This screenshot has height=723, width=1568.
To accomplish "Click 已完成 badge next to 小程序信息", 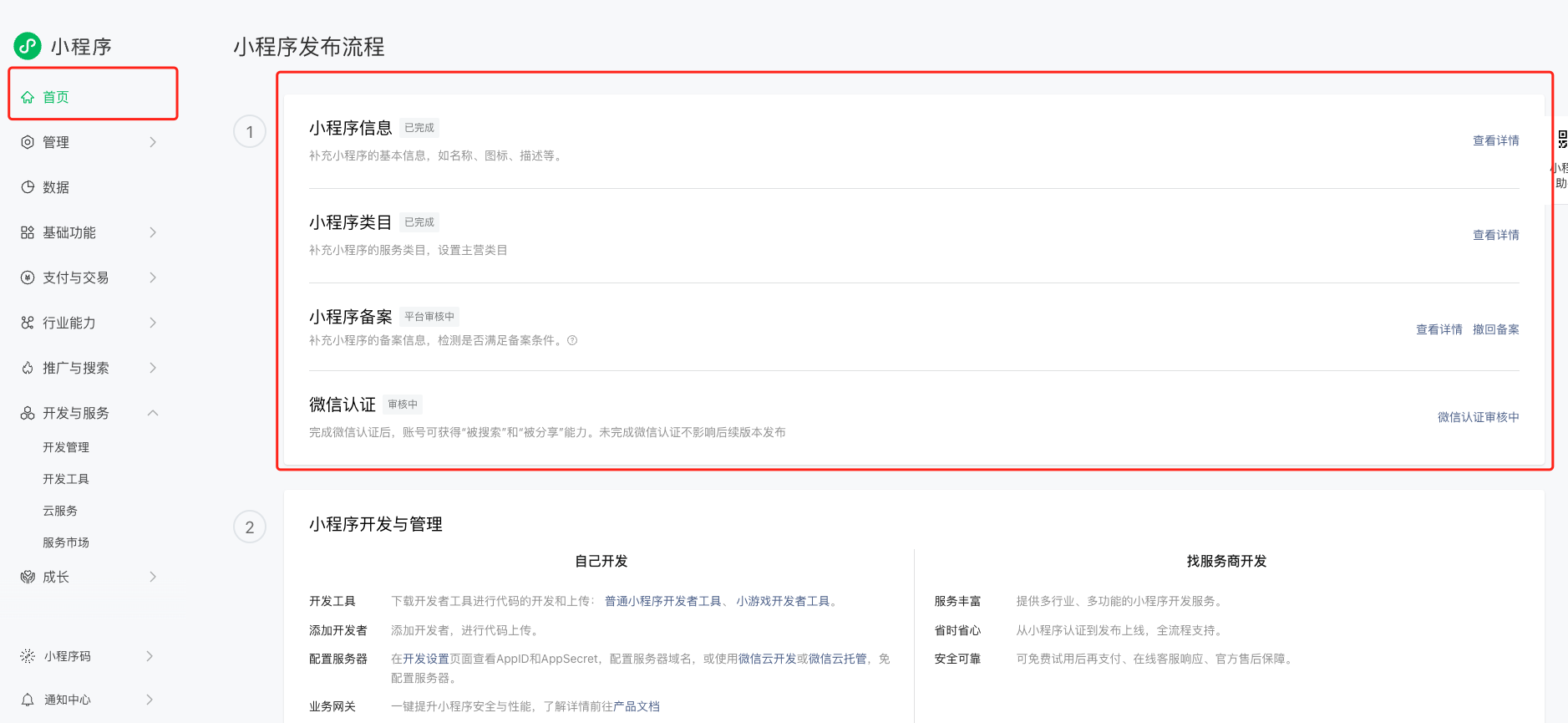I will point(419,128).
